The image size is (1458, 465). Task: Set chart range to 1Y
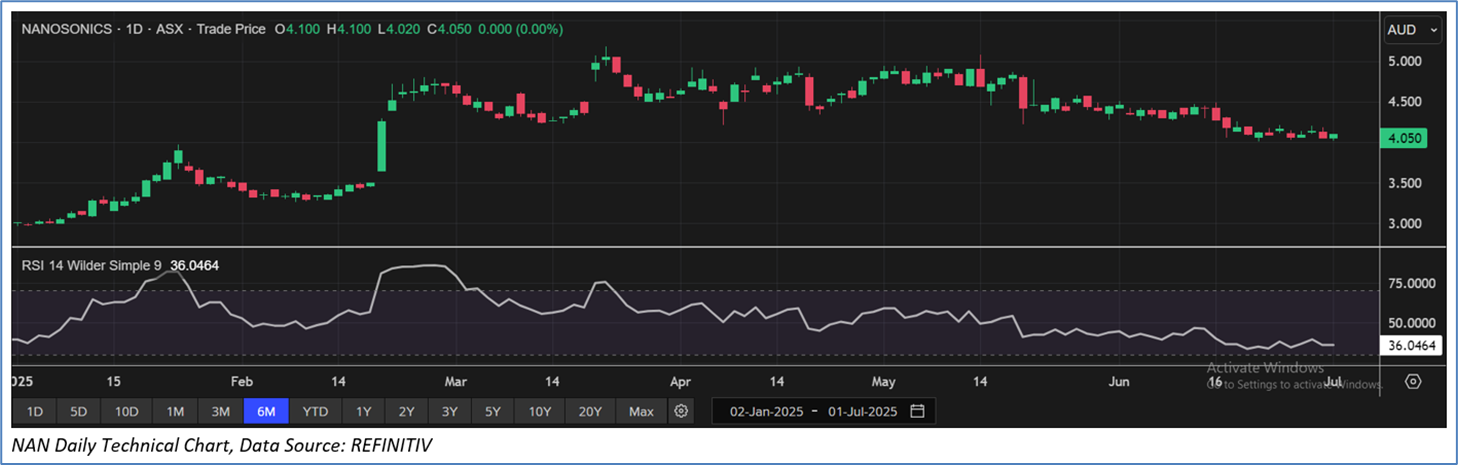[x=364, y=411]
